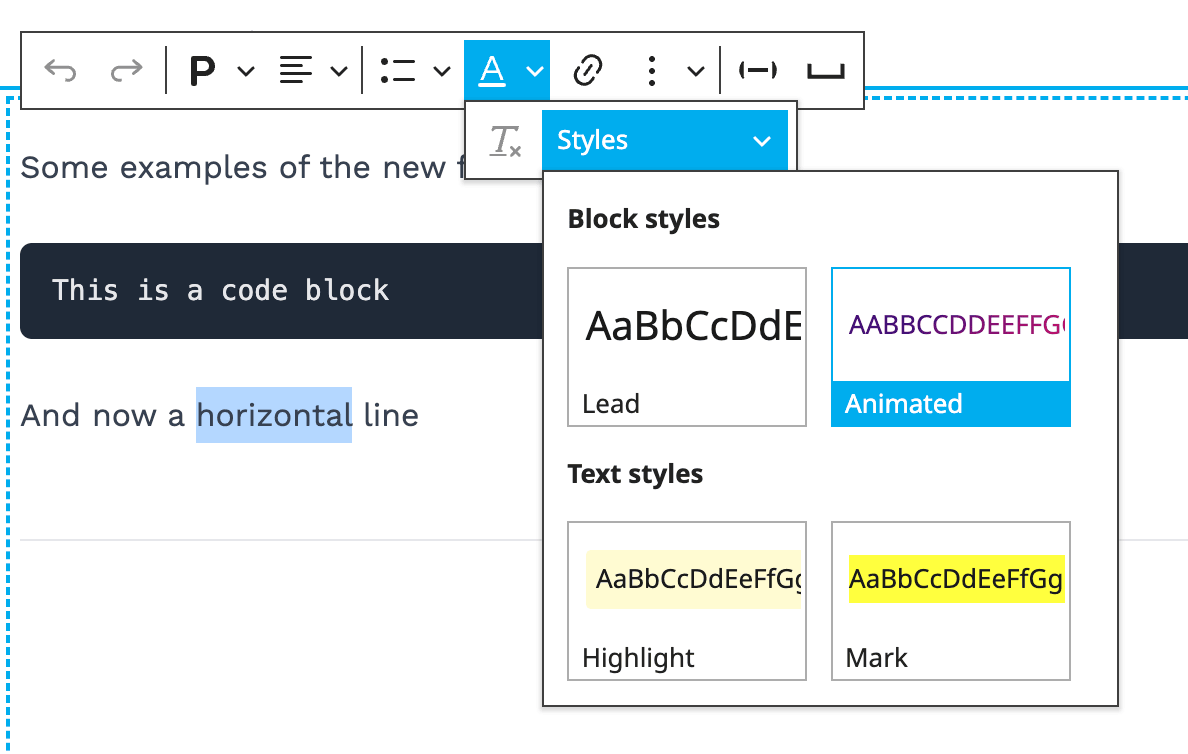
Task: Toggle the Highlight text style
Action: coord(687,600)
